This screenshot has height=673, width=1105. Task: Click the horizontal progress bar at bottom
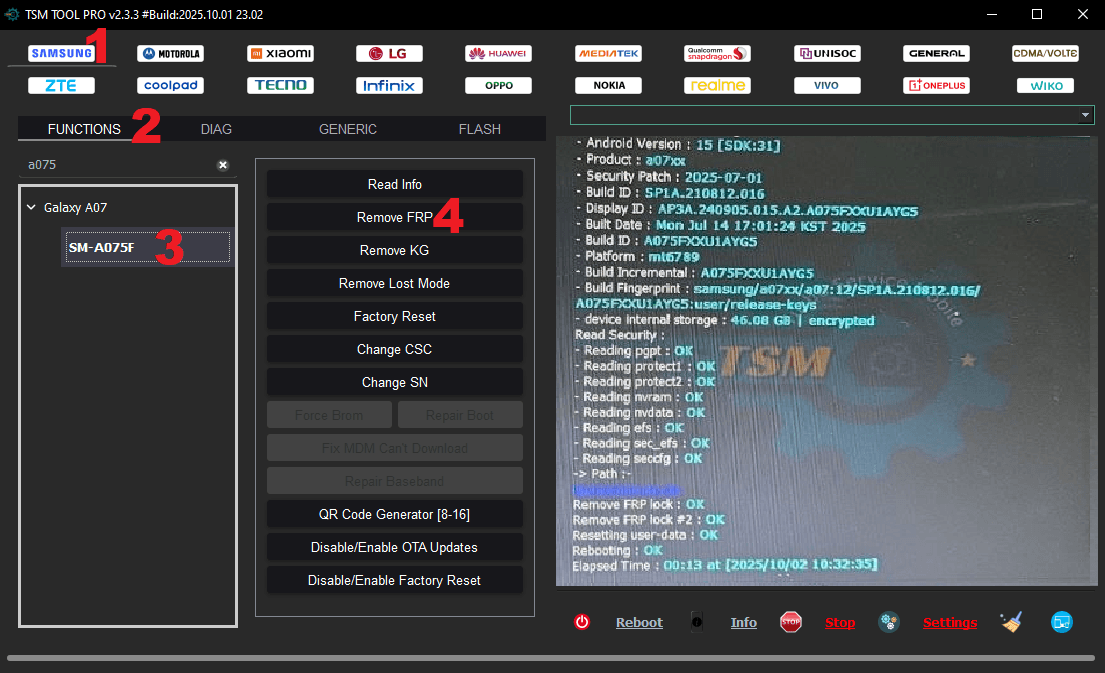[x=552, y=657]
